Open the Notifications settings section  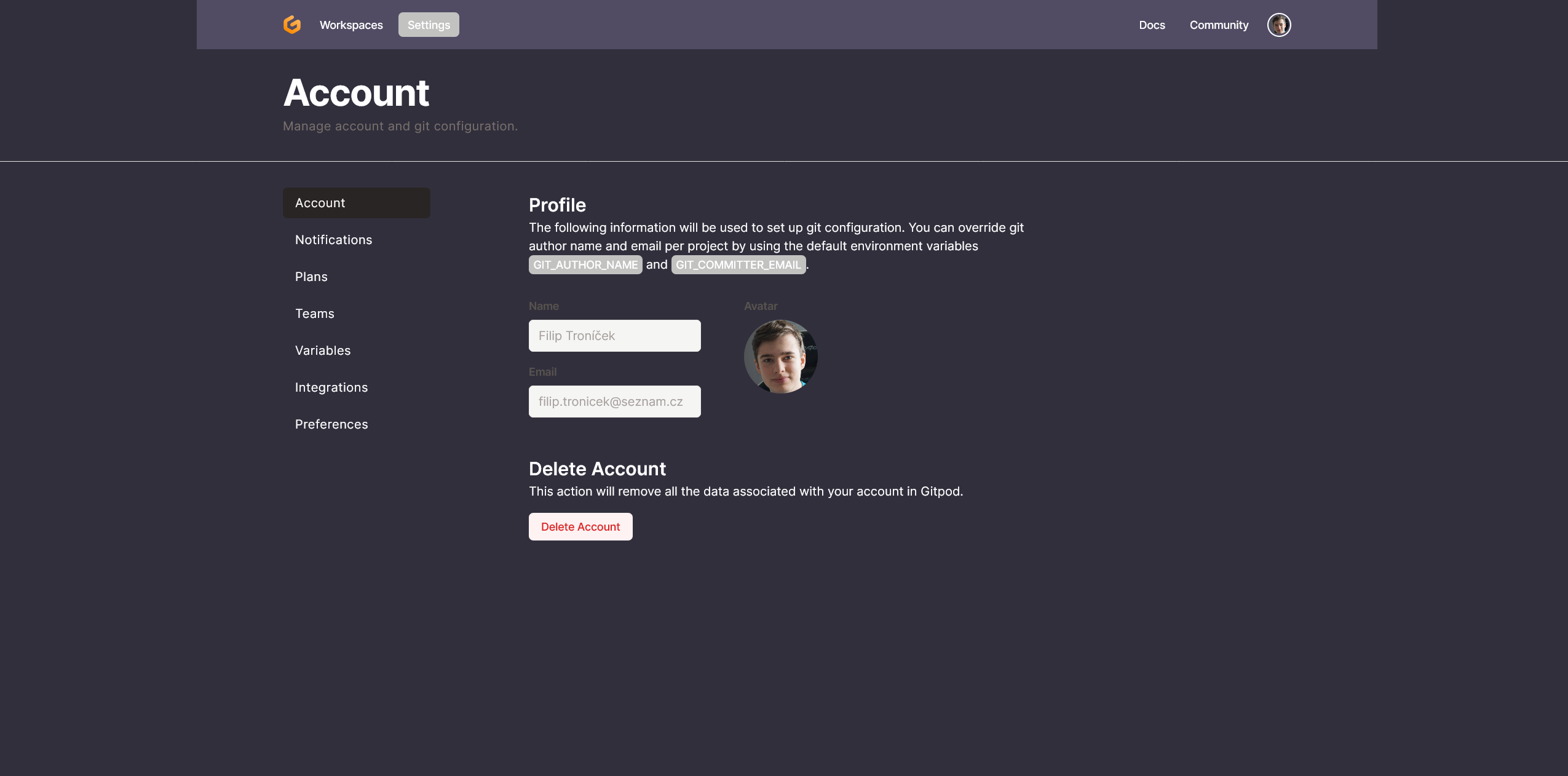333,240
